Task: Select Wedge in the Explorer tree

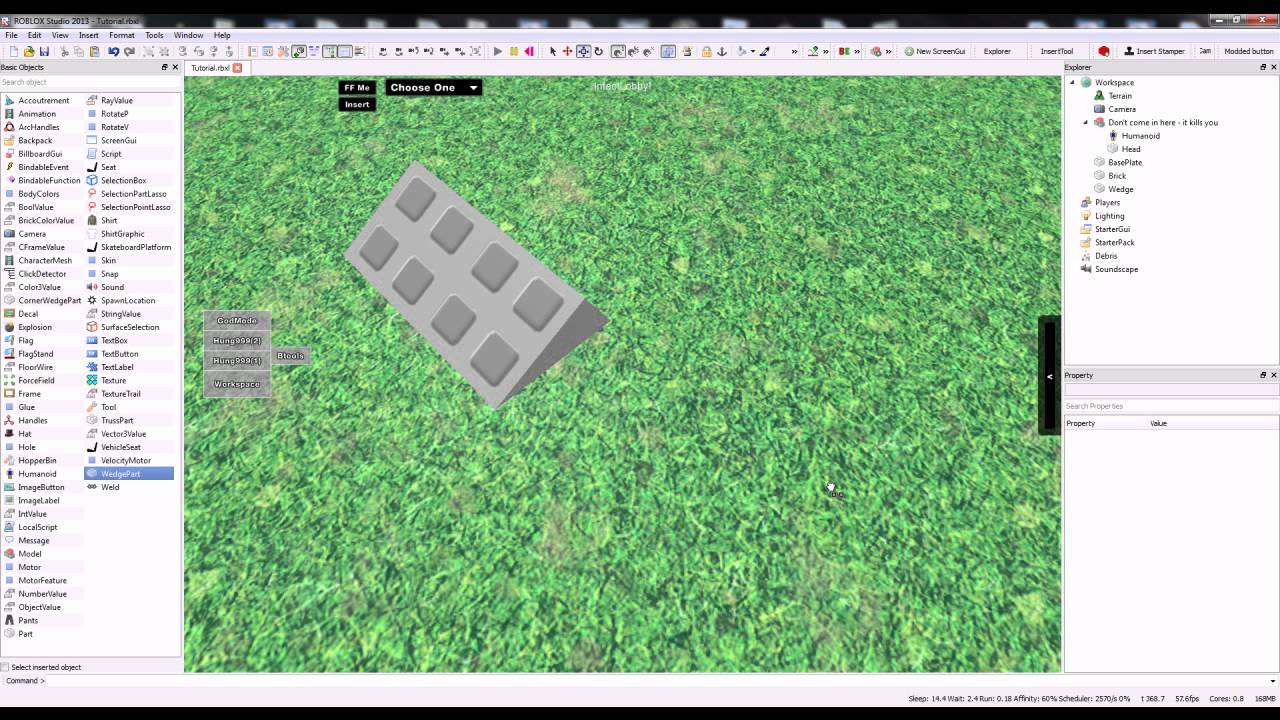Action: [x=1121, y=189]
